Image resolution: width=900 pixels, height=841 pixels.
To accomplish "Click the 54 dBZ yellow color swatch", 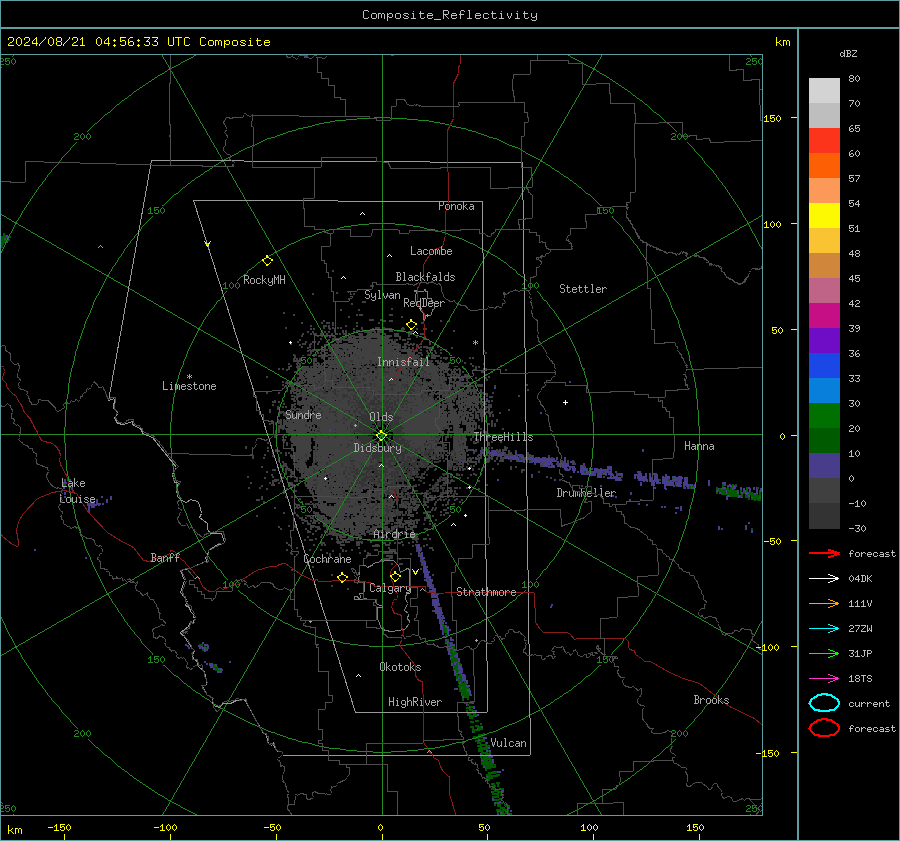I will tap(824, 216).
